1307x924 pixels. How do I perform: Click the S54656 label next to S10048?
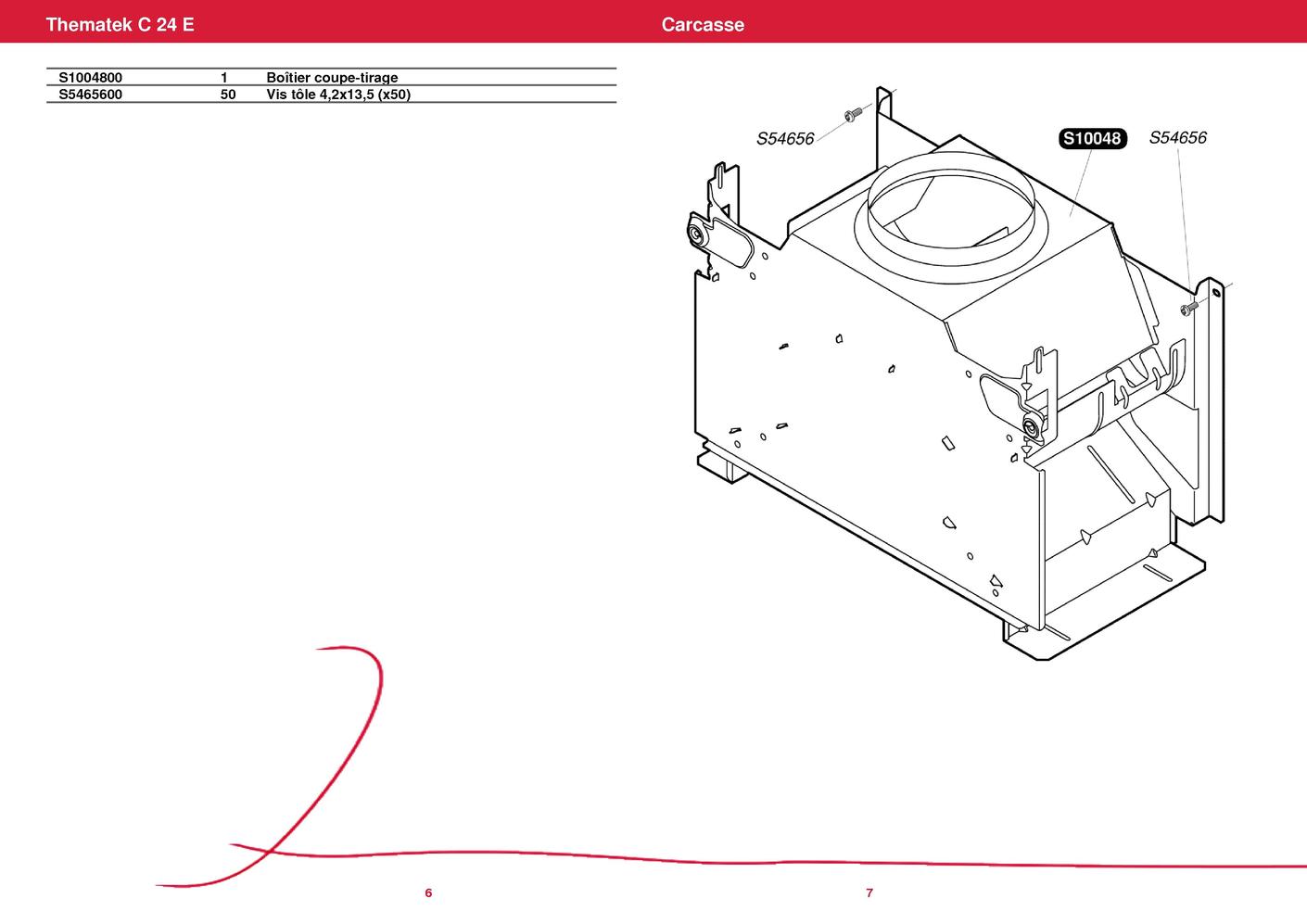[x=1177, y=138]
